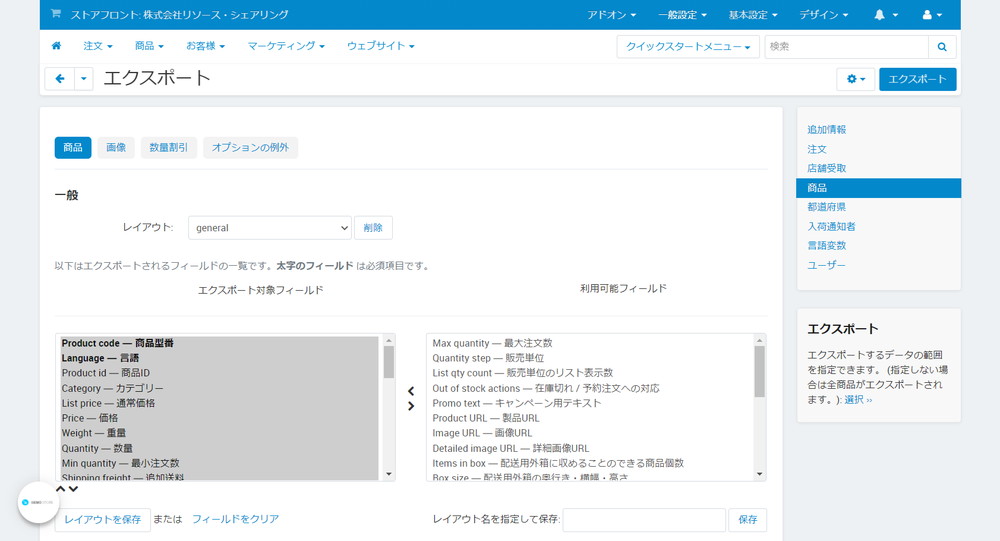Select Max quantity — 最大注文数 field
1000x541 pixels.
(590, 343)
